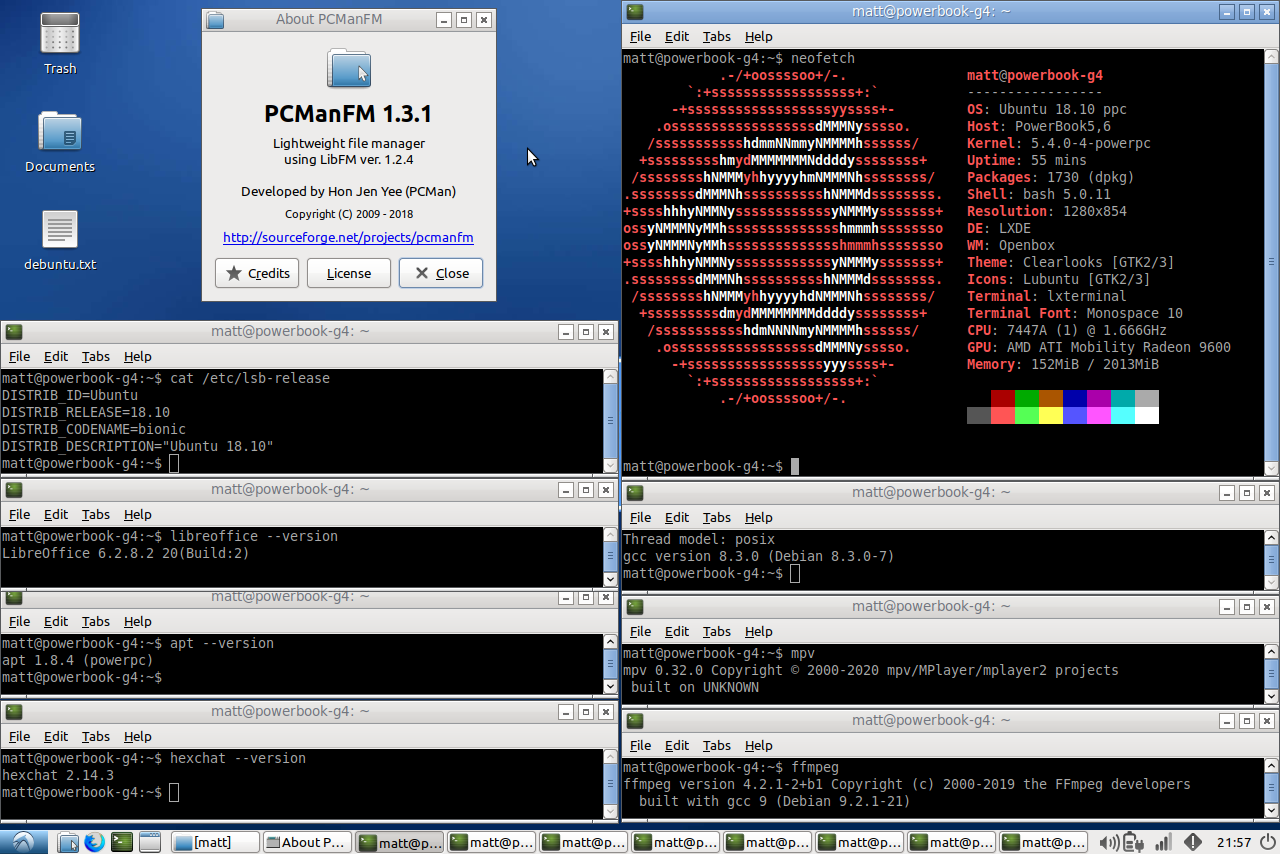Open File menu in neofetch terminal
Screen dimensions: 1280x854
[x=640, y=36]
